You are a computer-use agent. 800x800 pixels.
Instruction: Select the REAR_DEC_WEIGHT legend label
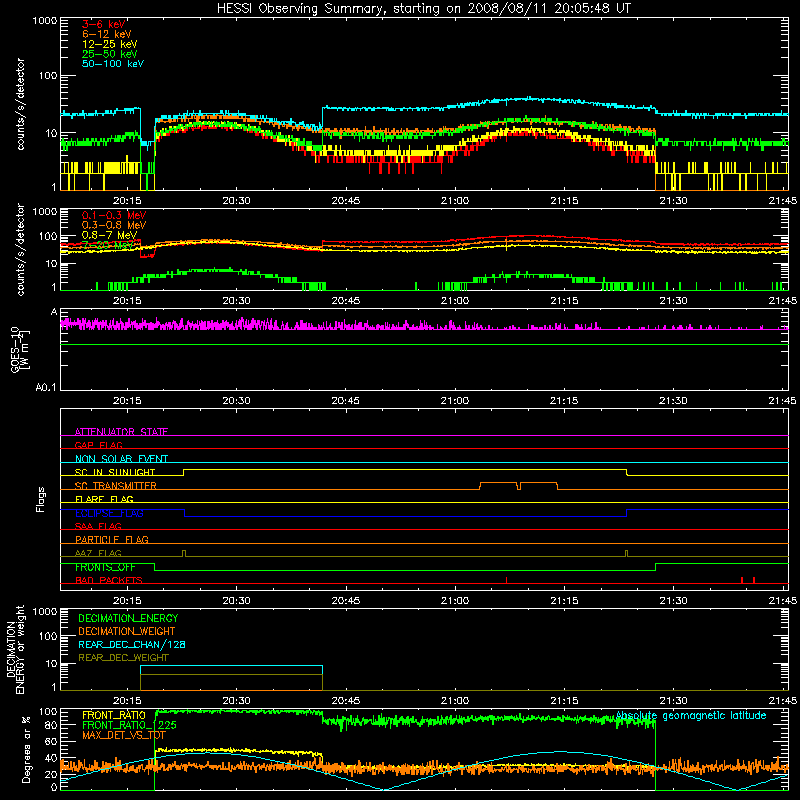pos(123,658)
